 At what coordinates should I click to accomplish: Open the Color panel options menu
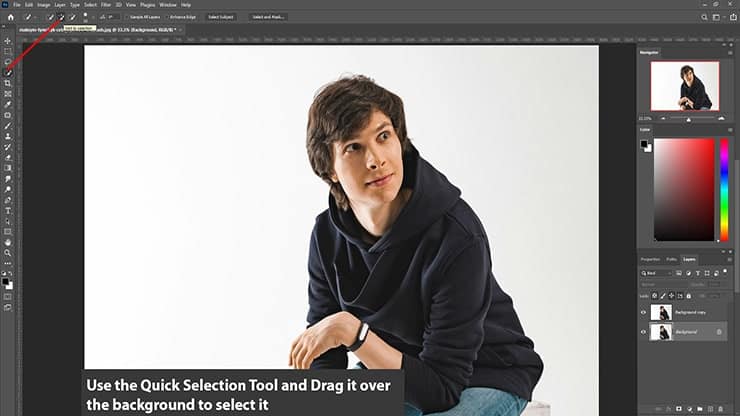730,129
